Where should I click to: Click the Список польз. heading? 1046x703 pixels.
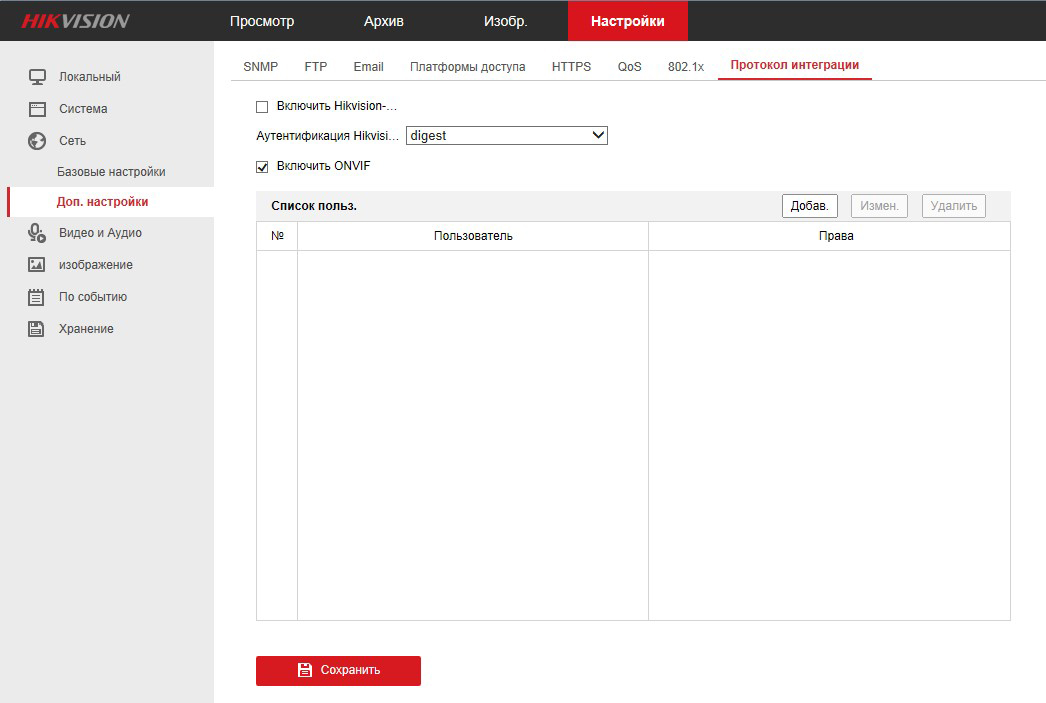(314, 206)
